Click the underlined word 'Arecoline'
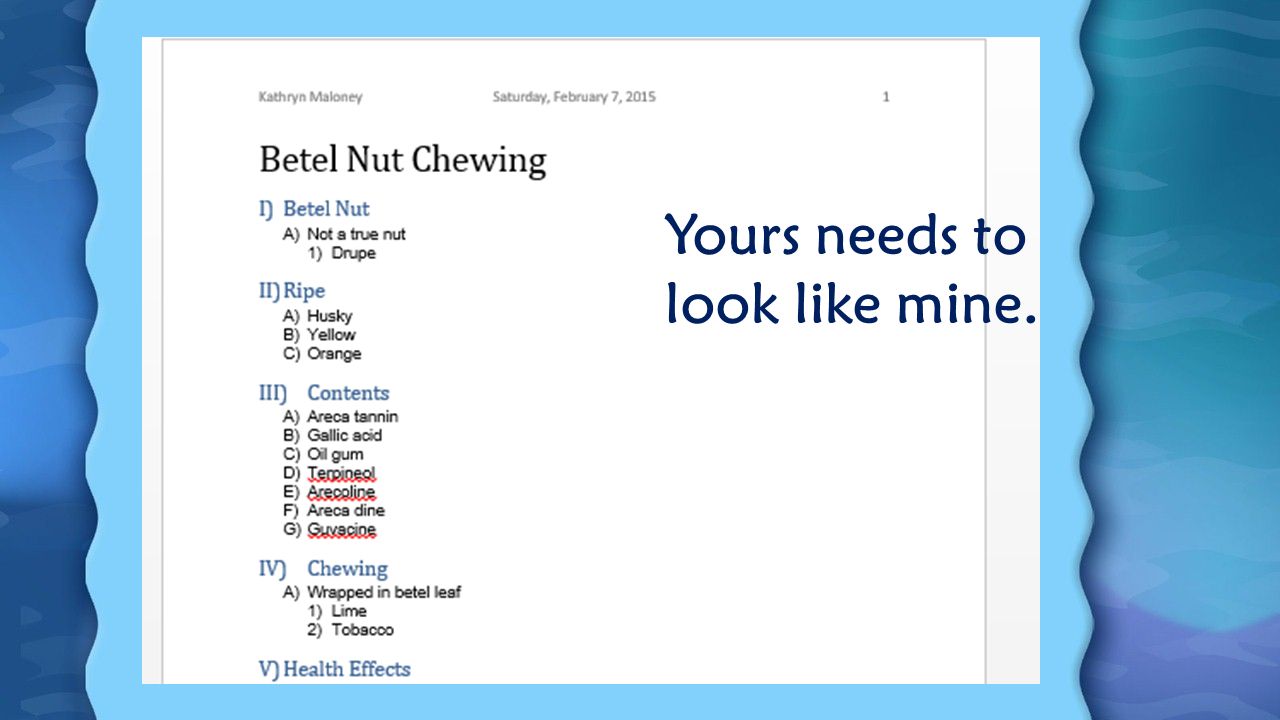 point(341,492)
